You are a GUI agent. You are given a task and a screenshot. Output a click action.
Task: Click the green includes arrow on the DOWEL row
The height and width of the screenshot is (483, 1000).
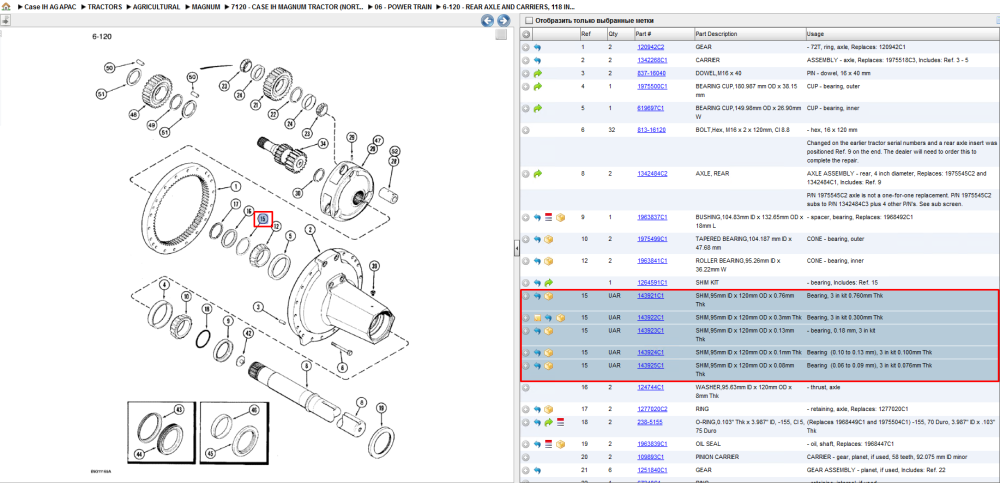pos(537,73)
